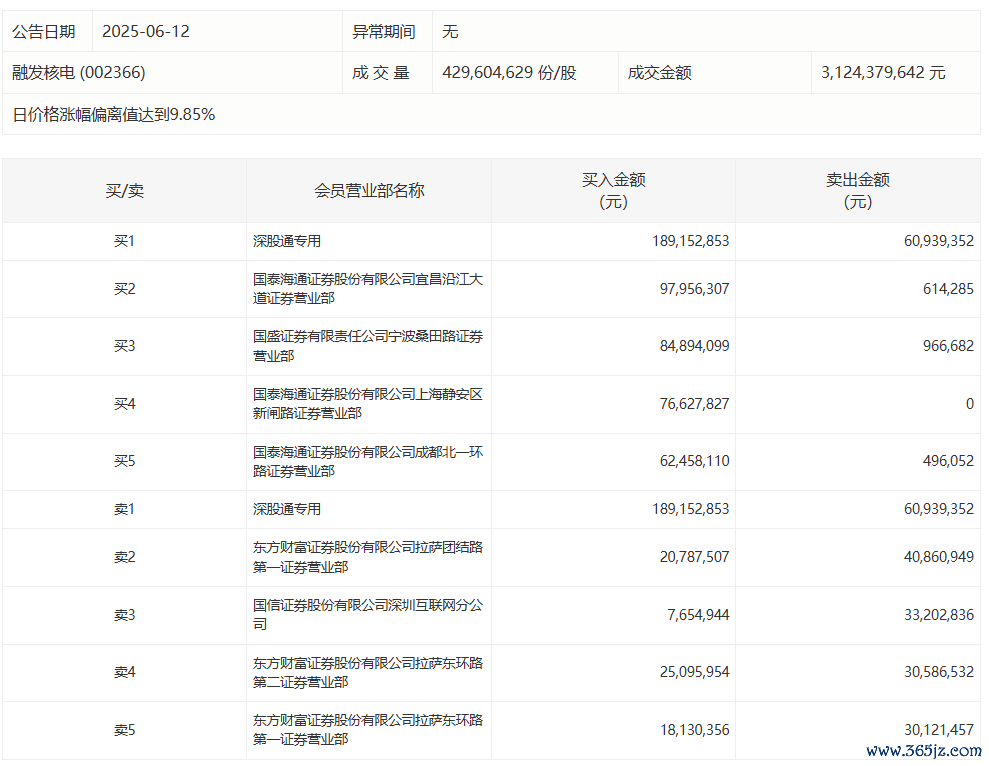Select sell amount 966,682
The width and height of the screenshot is (989, 766).
click(x=948, y=346)
